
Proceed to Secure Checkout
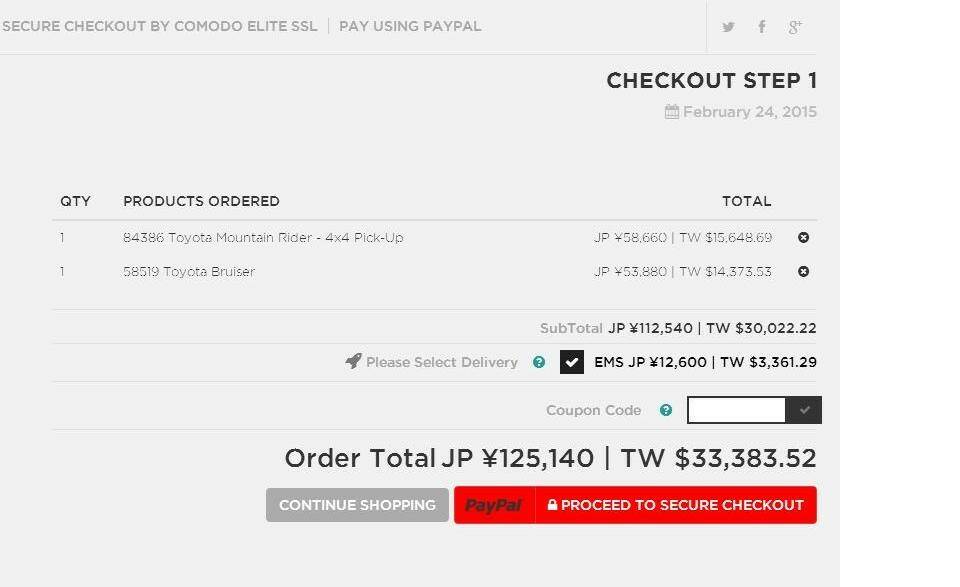[x=676, y=505]
